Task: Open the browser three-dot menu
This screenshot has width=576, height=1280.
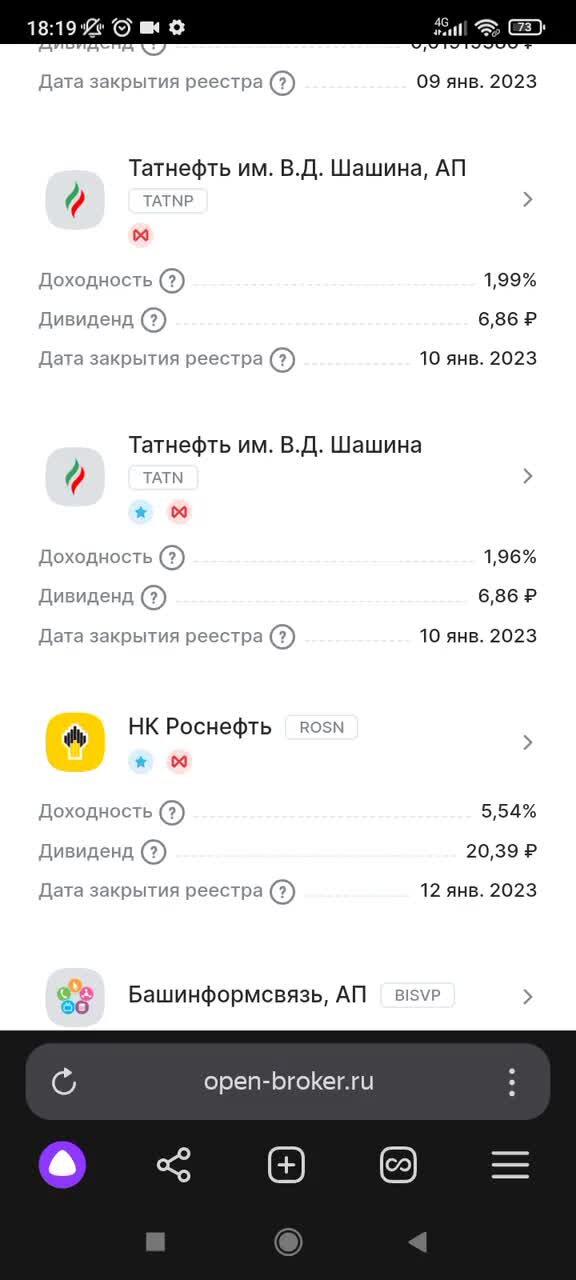Action: [511, 1081]
